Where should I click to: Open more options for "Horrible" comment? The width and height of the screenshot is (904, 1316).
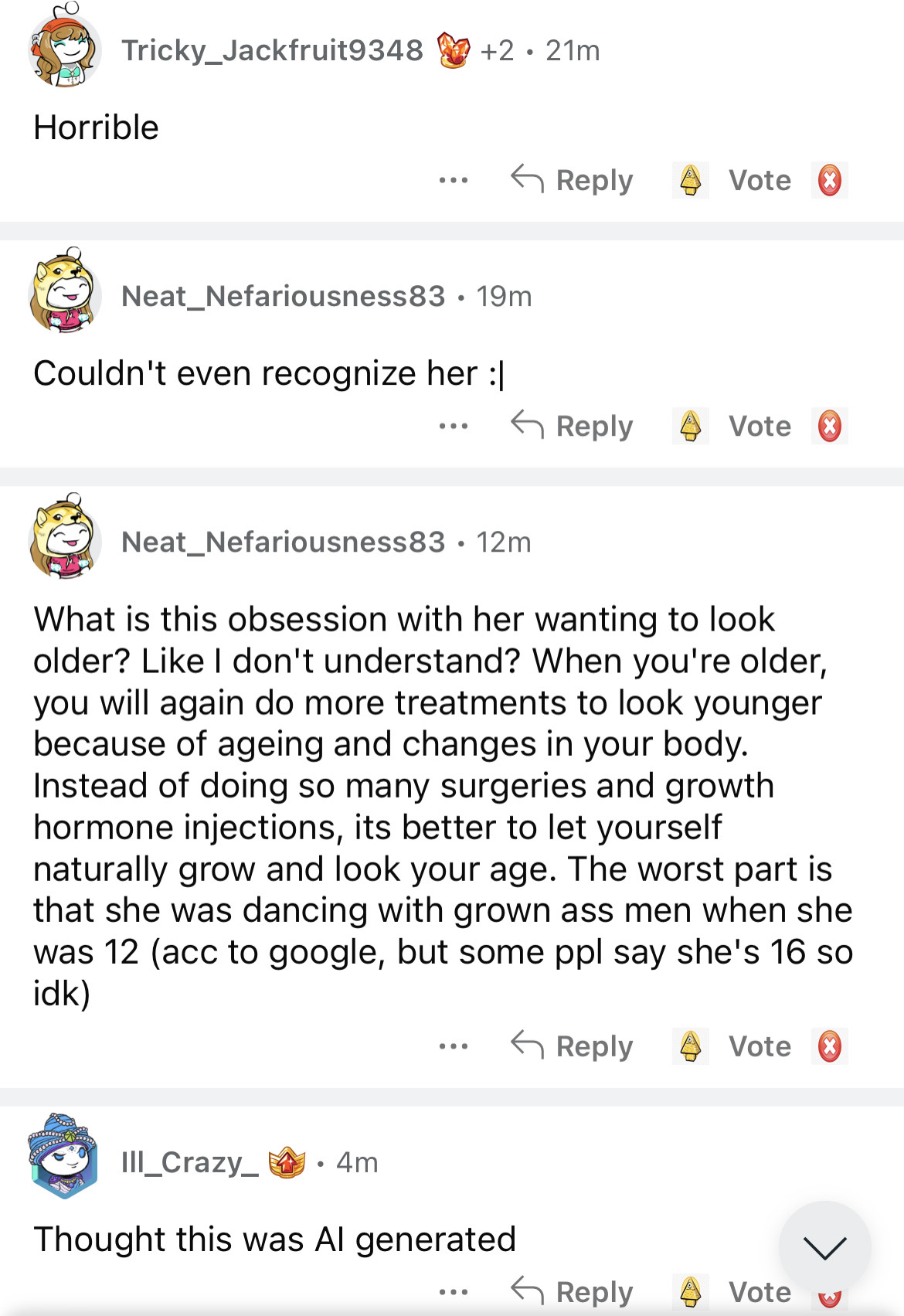[x=453, y=181]
